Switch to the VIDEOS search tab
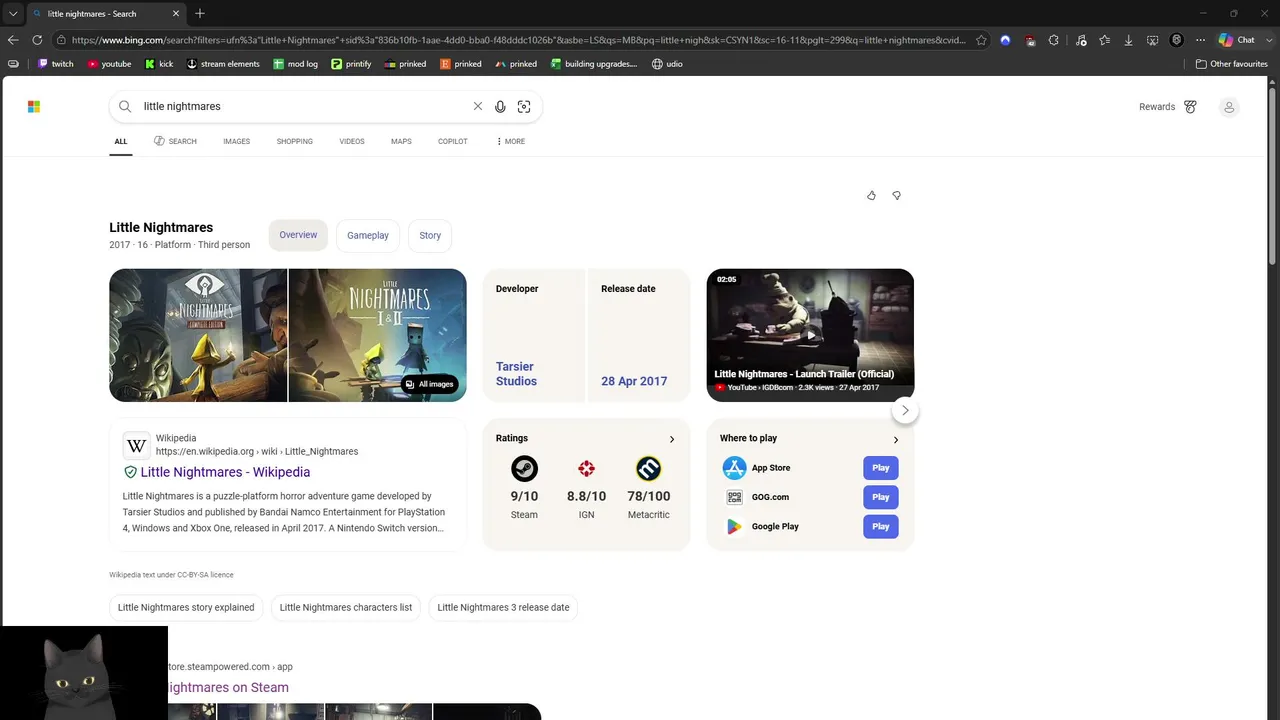The image size is (1280, 720). [352, 141]
